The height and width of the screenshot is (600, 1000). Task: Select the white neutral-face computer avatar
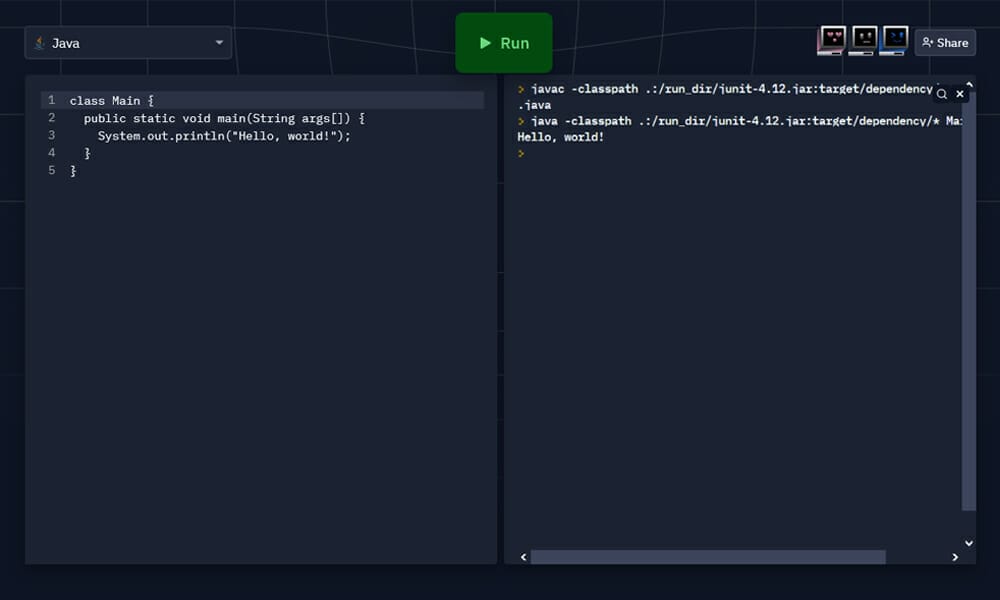[863, 40]
